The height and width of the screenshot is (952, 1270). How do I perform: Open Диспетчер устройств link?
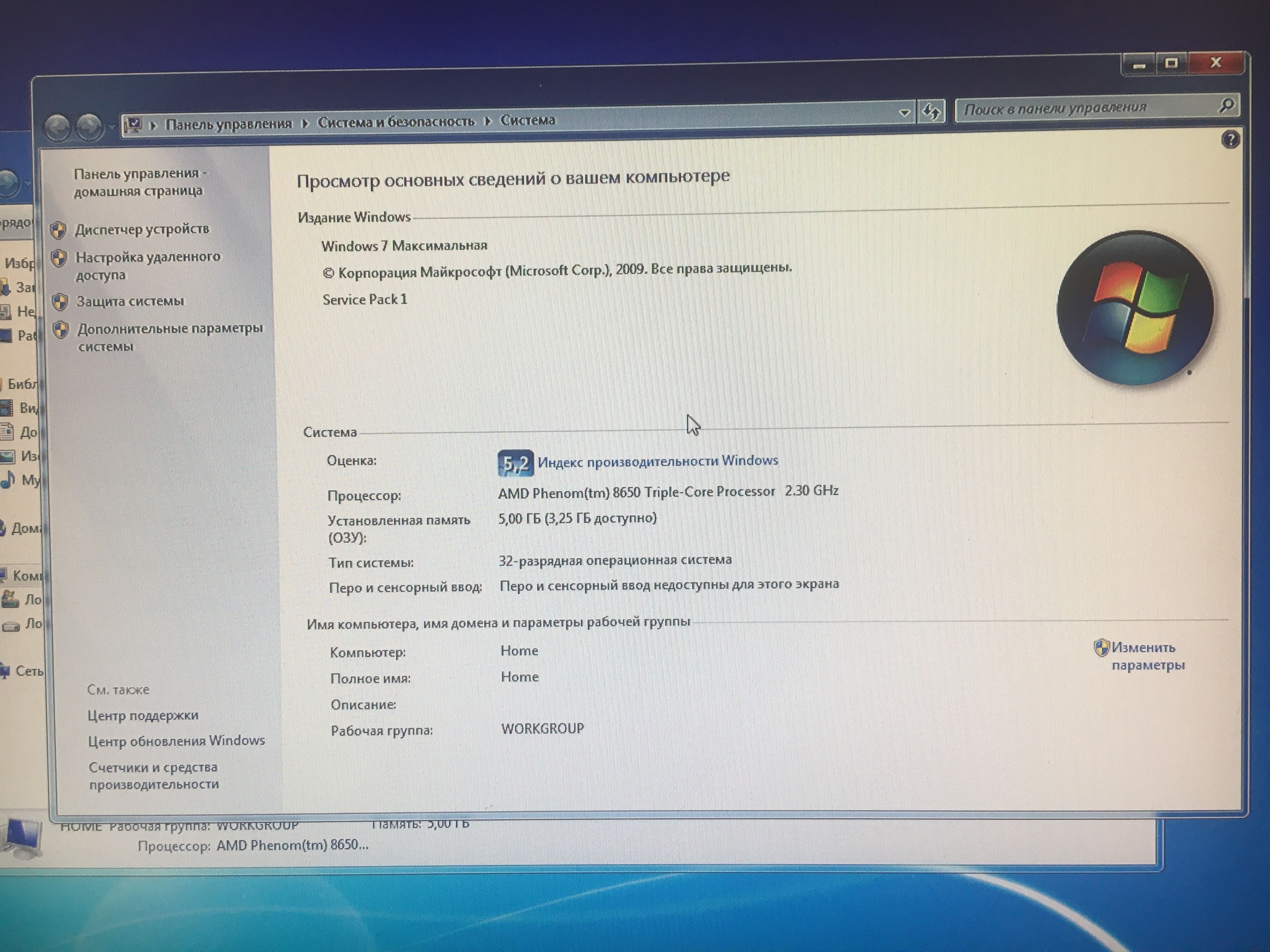coord(142,229)
